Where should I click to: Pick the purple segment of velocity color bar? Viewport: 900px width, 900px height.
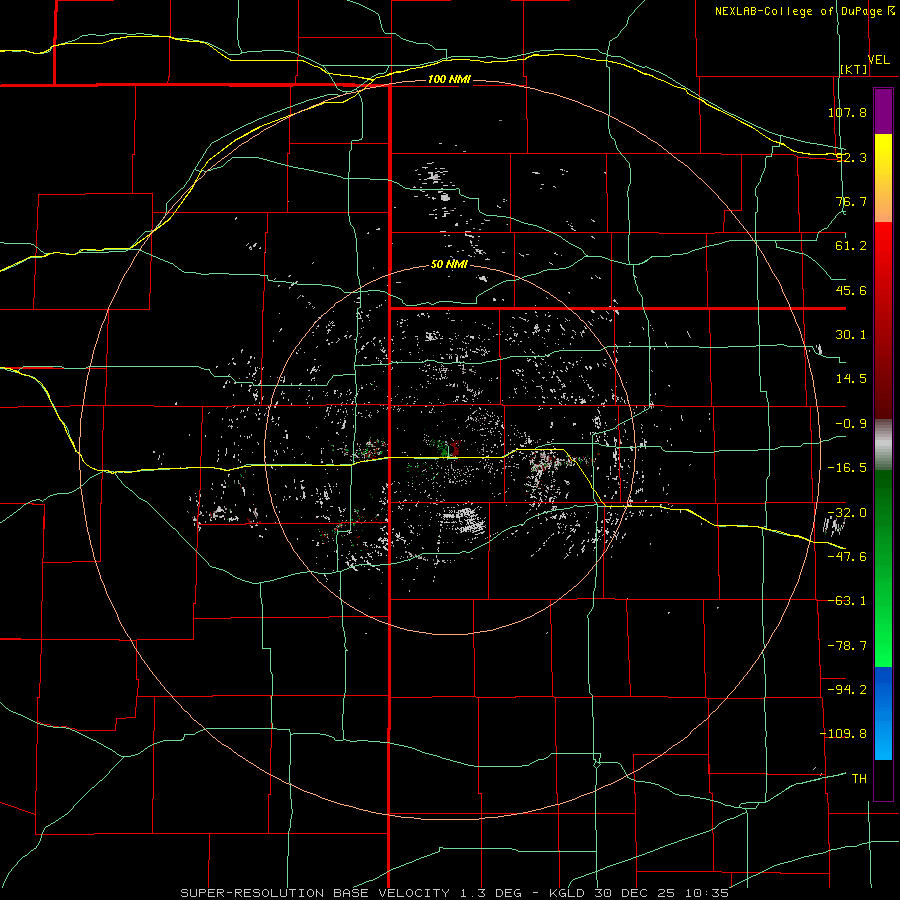click(x=883, y=111)
